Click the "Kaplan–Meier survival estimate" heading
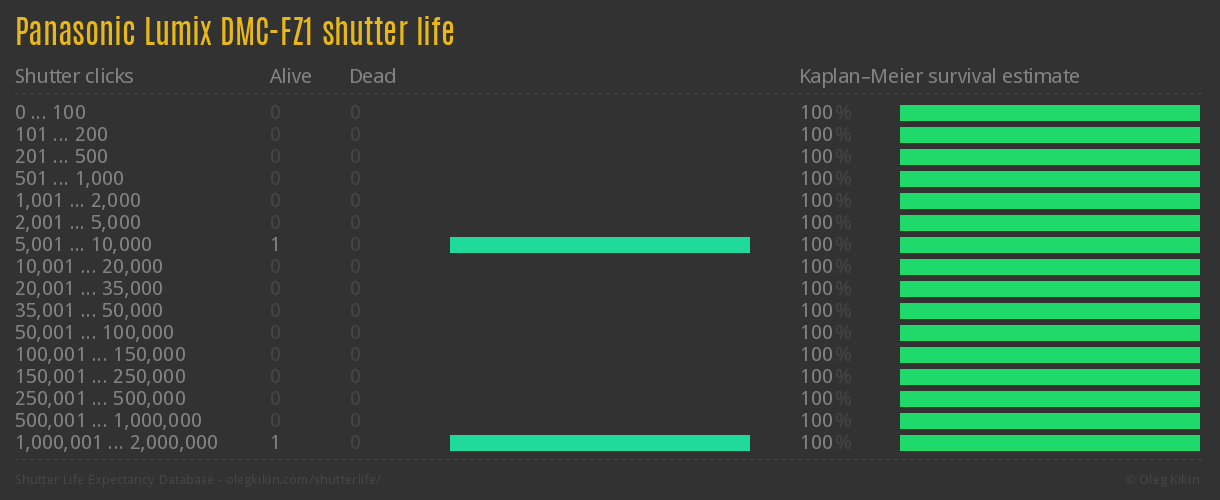1220x500 pixels. 939,76
